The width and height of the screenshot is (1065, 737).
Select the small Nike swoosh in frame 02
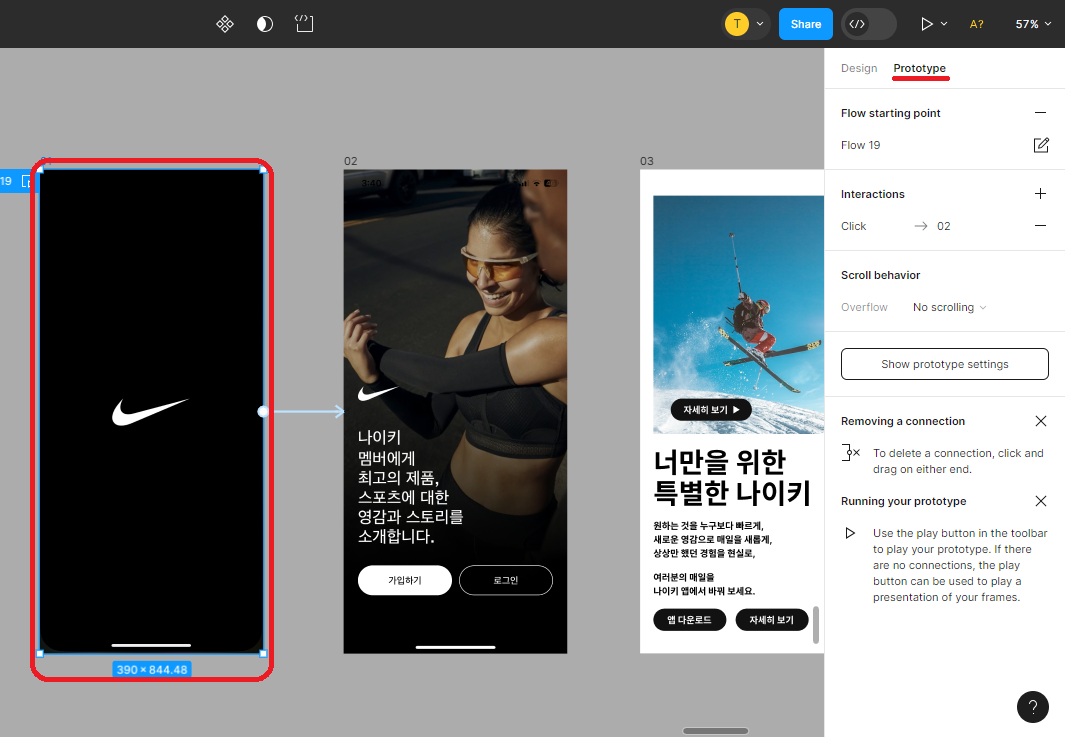(x=378, y=393)
